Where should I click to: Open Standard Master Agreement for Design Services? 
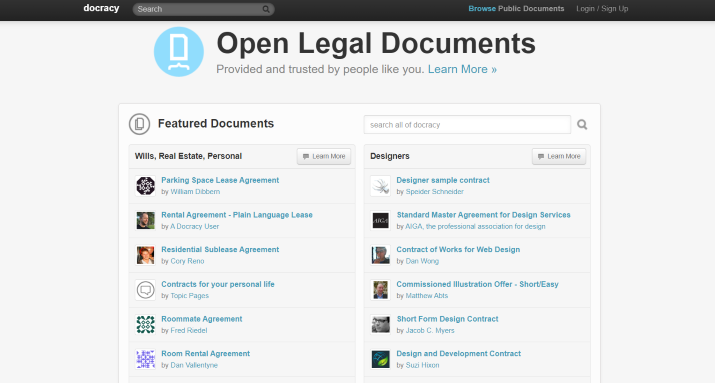(483, 215)
